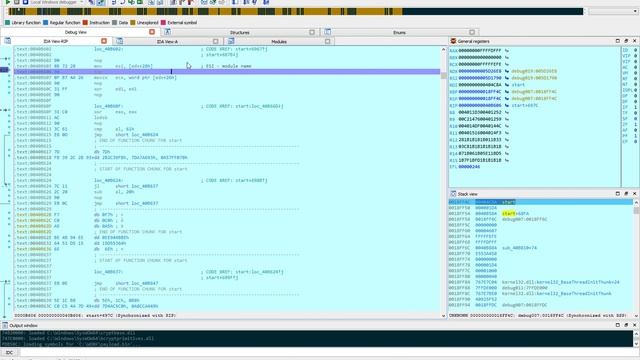Click the jump arrow next to RDI
This screenshot has width=640, height=360.
(507, 85)
